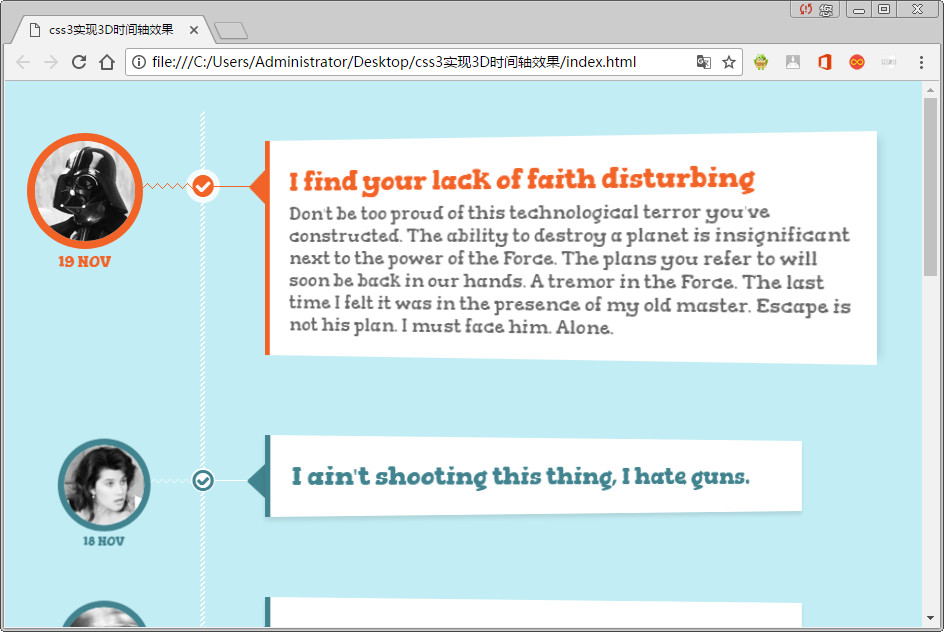944x632 pixels.
Task: Click heading 'I ain't shooting this thing, I hate guns.'
Action: tap(521, 477)
